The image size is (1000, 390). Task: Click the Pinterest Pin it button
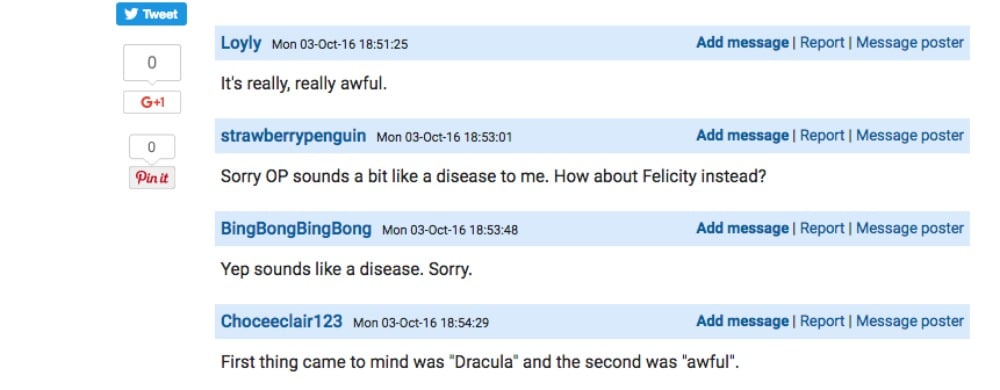tap(152, 178)
